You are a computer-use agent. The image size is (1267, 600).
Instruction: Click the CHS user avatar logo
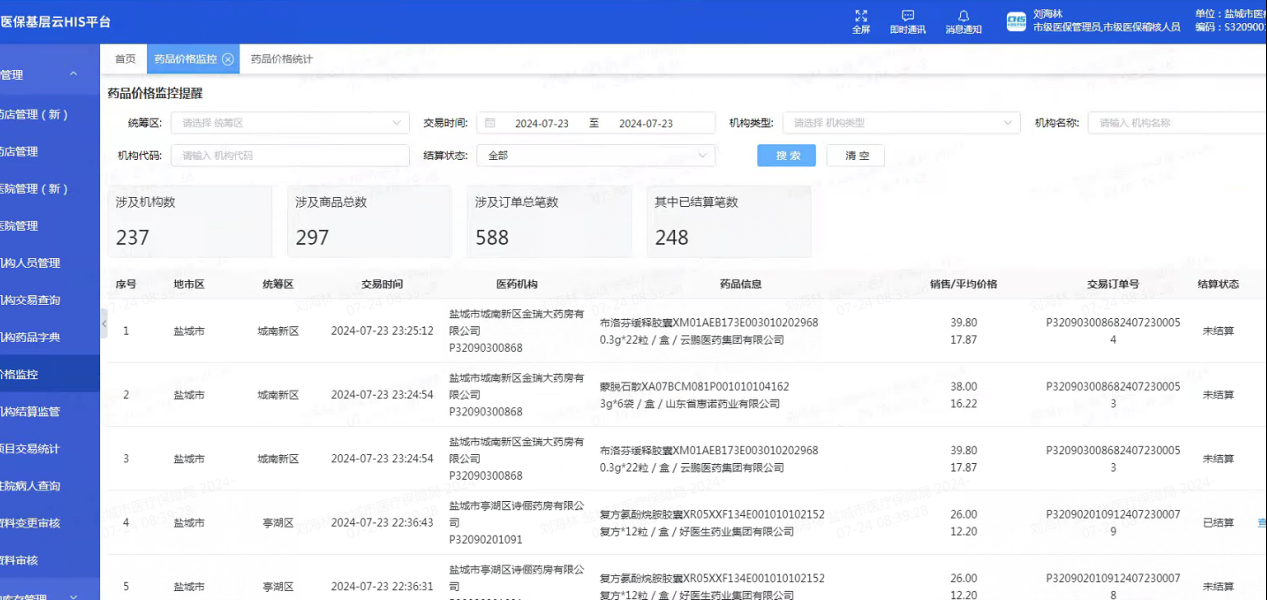pos(1016,21)
